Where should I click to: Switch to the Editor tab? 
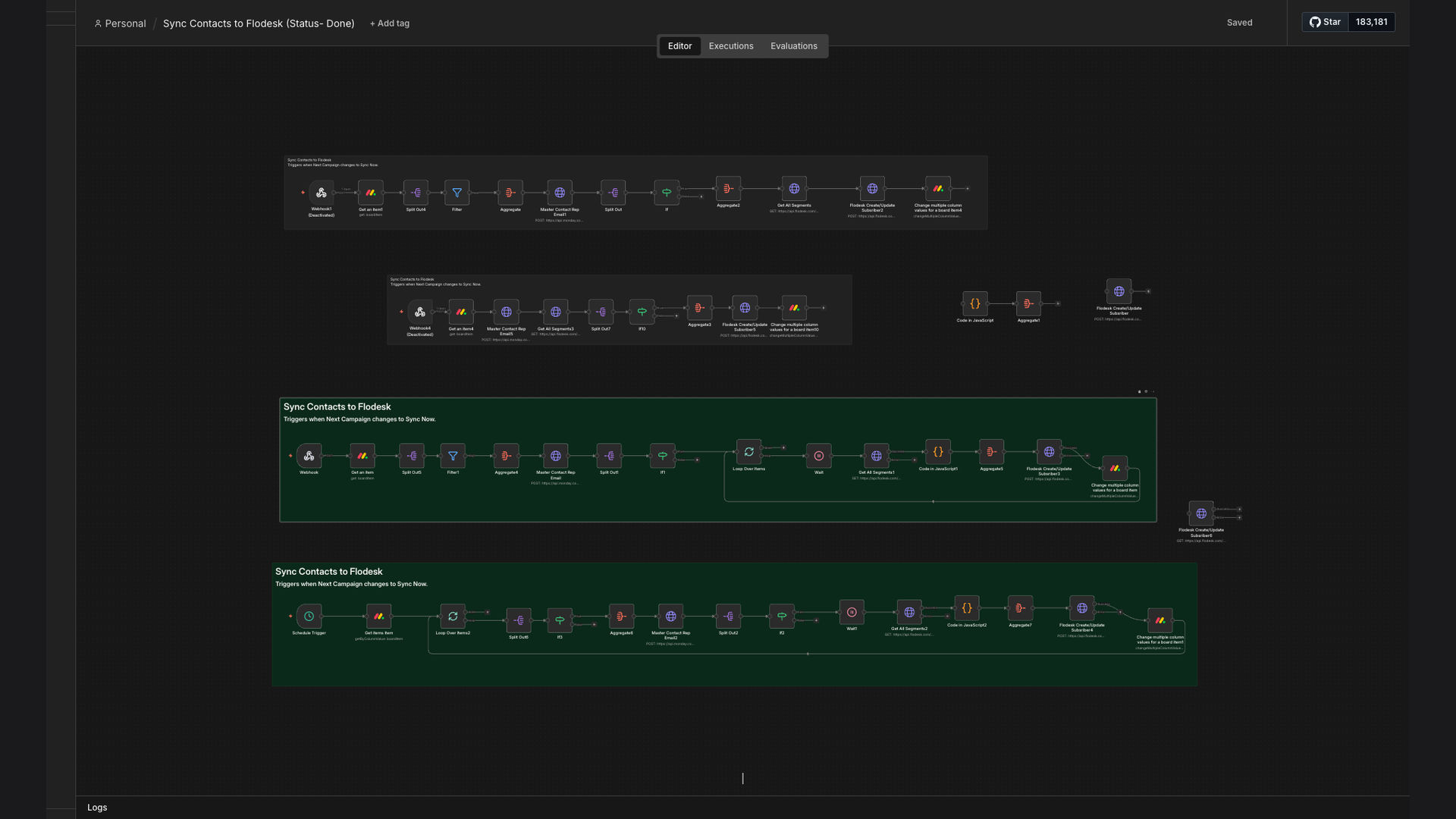pos(679,46)
